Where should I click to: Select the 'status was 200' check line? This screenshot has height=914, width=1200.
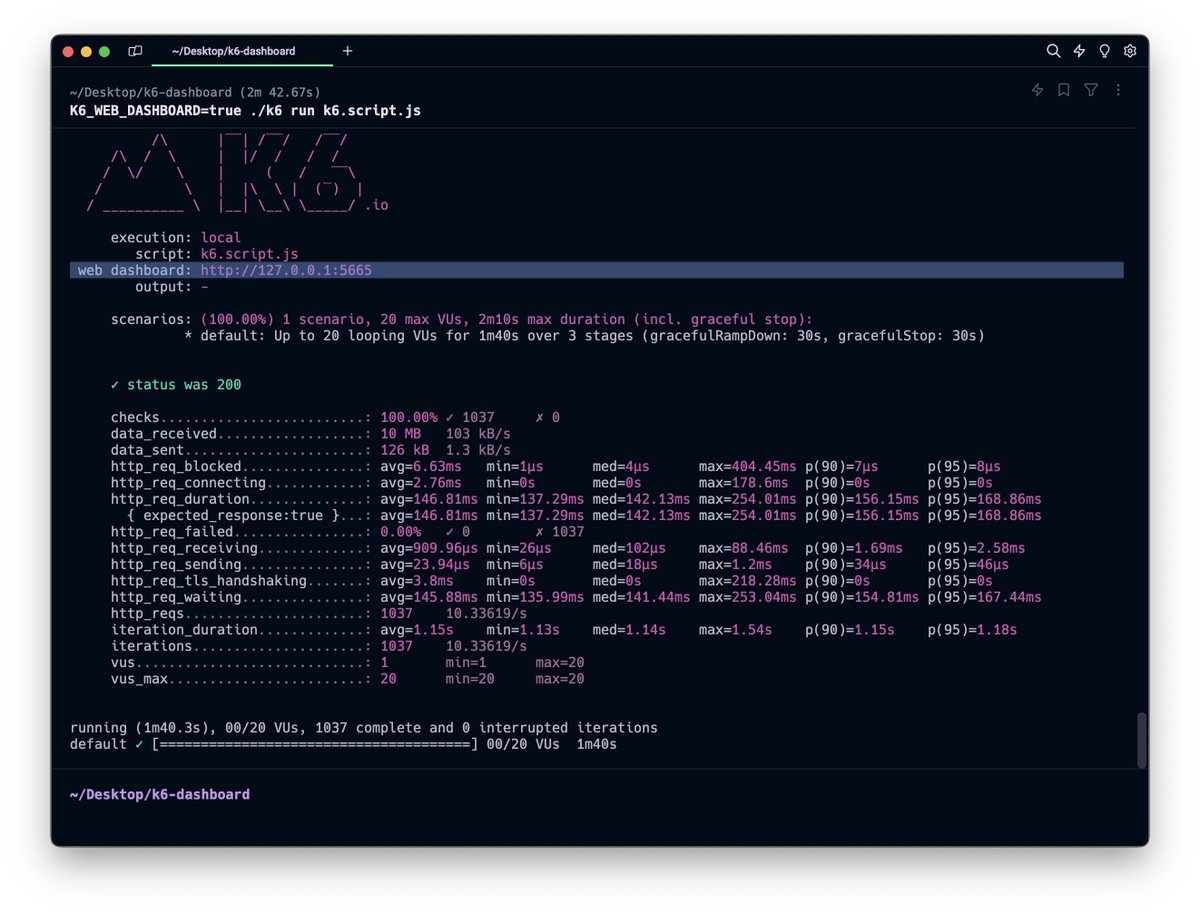[x=176, y=384]
